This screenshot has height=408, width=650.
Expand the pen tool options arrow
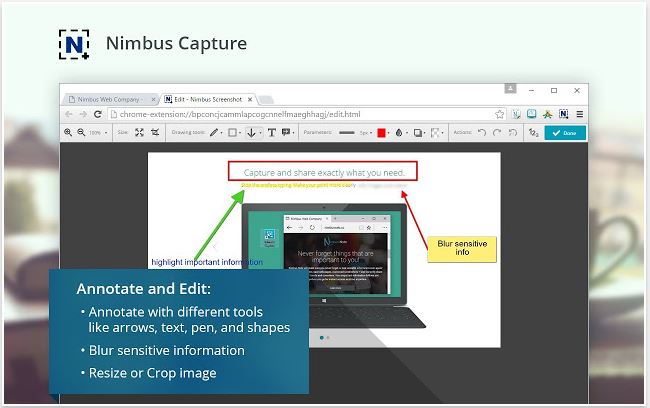(x=221, y=133)
